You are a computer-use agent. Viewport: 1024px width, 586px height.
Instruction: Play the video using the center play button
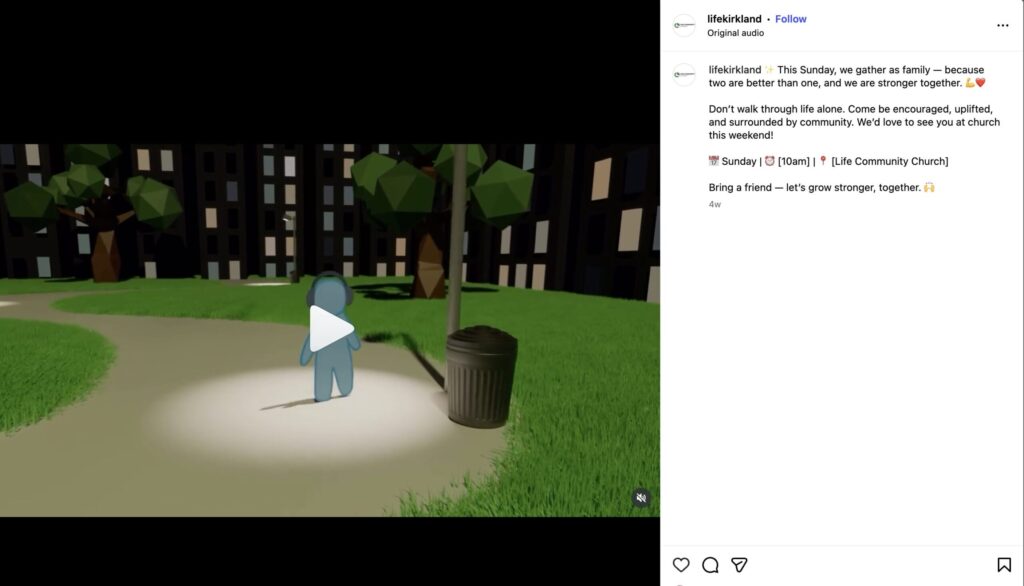[x=330, y=329]
